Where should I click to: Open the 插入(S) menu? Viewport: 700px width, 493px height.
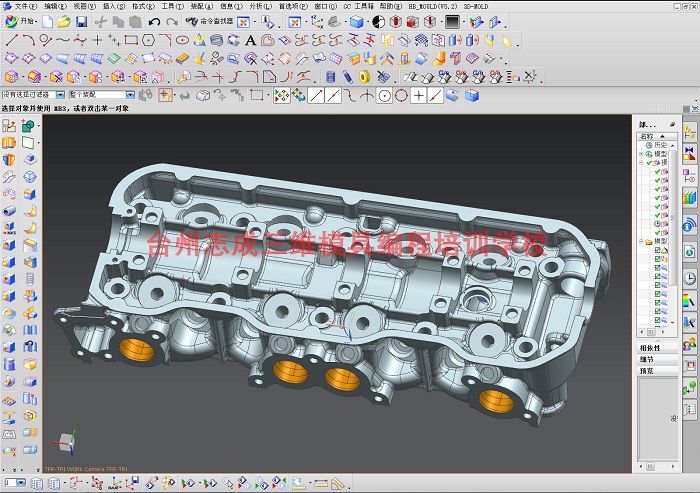click(114, 6)
